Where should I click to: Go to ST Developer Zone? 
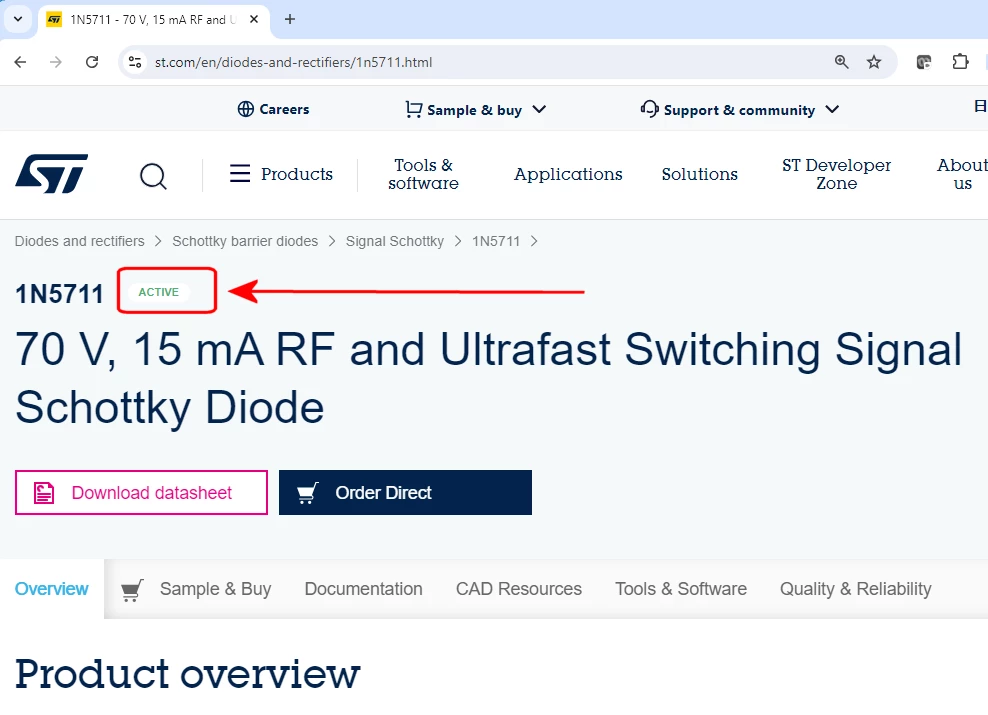(837, 174)
